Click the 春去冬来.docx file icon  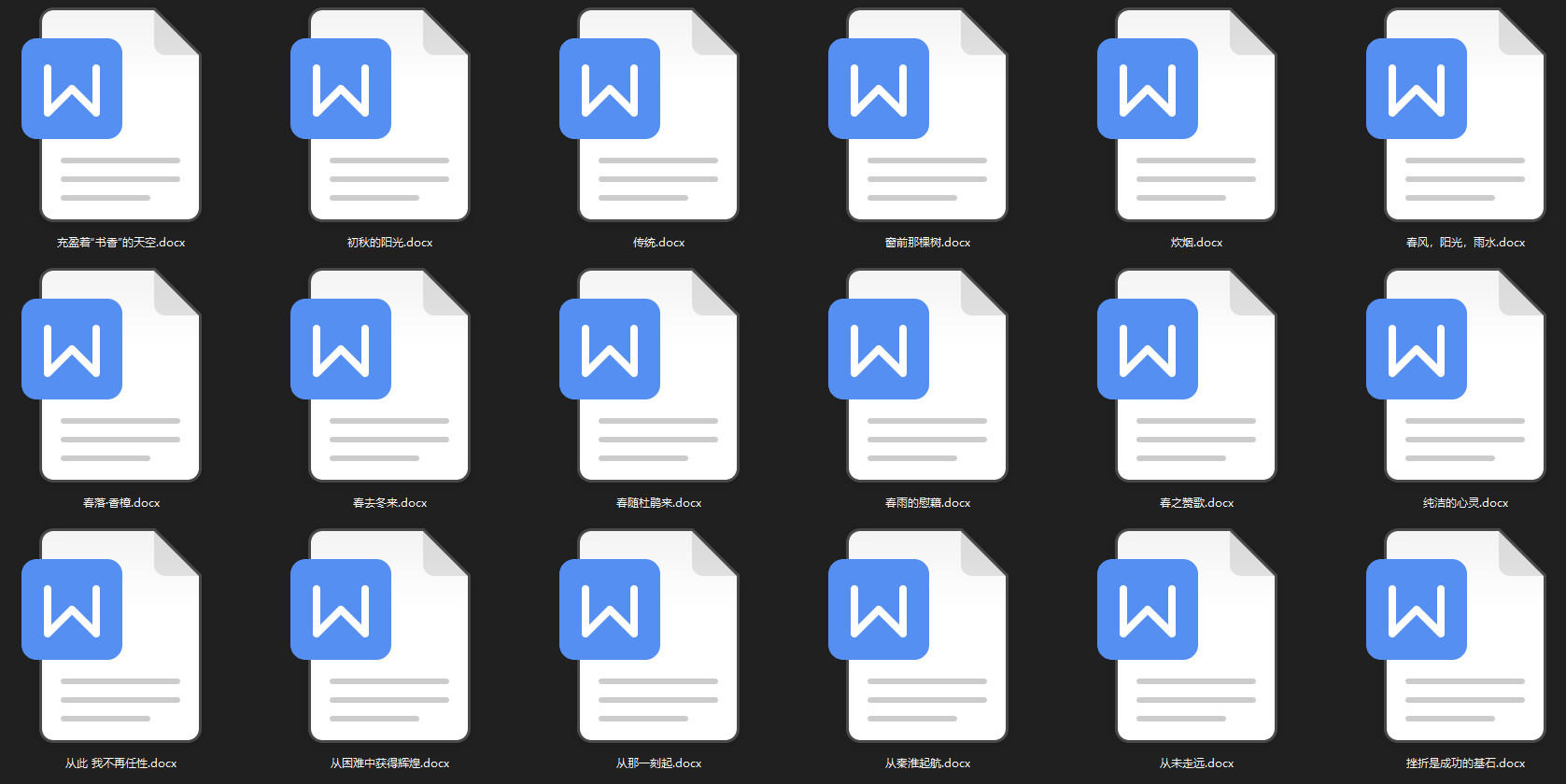point(380,375)
